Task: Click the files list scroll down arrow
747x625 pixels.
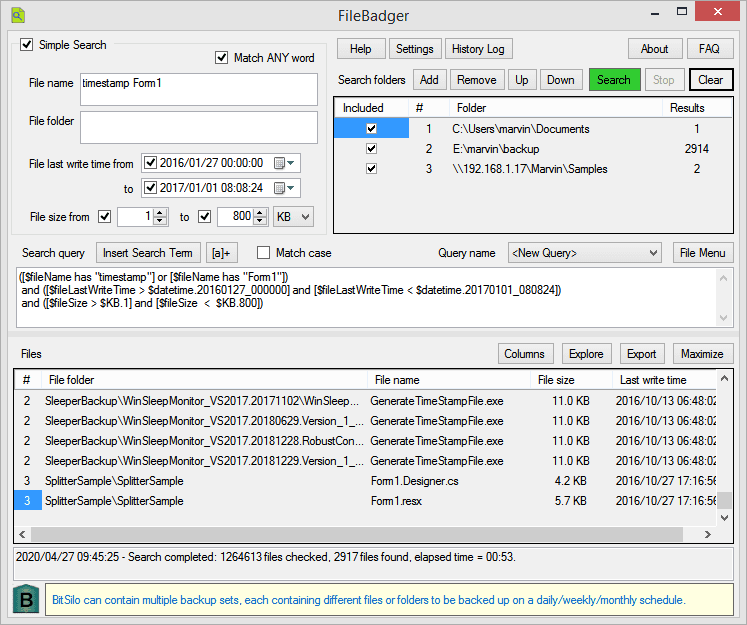Action: (x=724, y=517)
